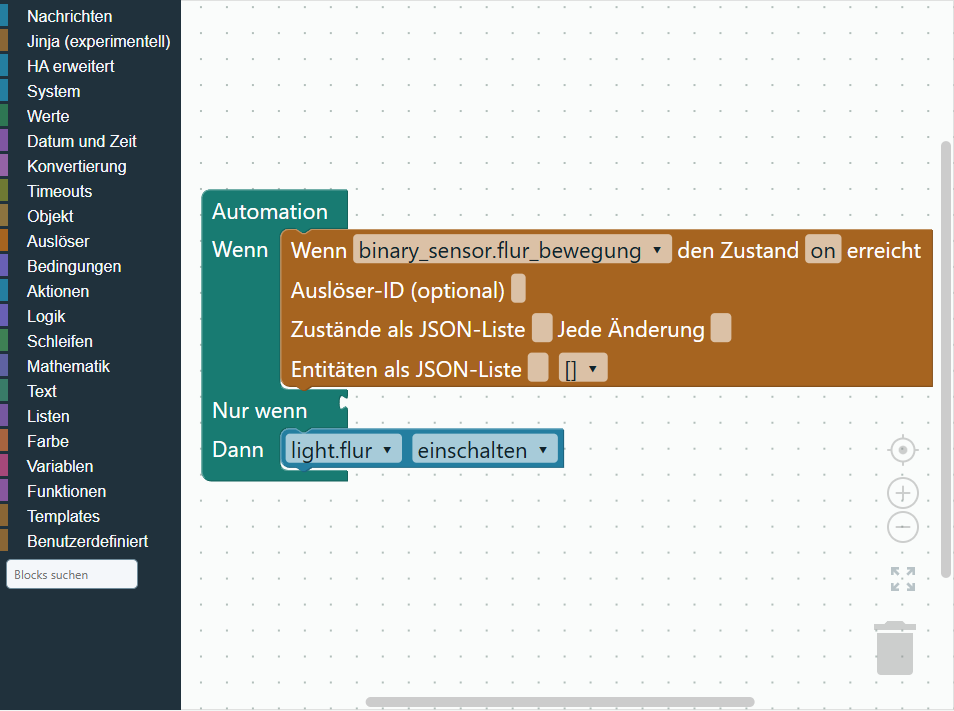
Task: Open the binary_sensor.flur_bewegung entity dropdown
Action: [512, 251]
